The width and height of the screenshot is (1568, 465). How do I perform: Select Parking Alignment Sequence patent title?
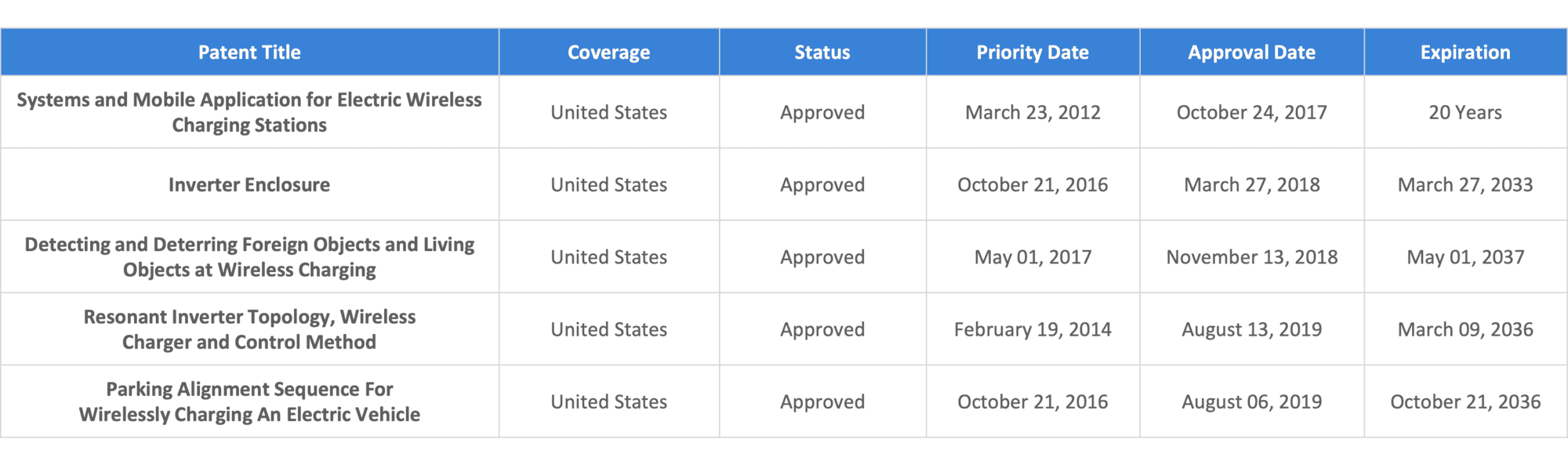[249, 401]
